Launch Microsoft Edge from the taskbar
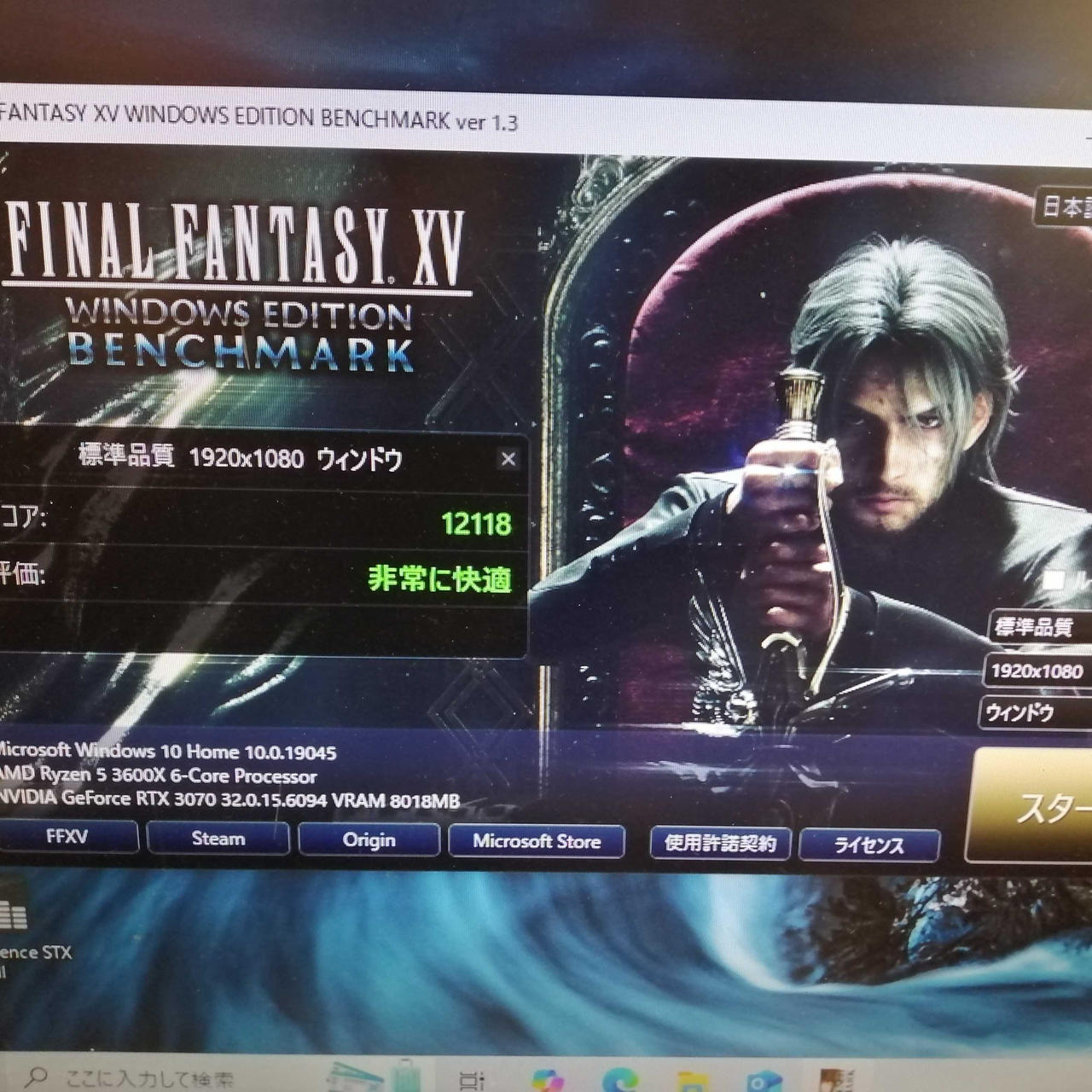Screen dimensions: 1092x1092 click(x=620, y=1080)
